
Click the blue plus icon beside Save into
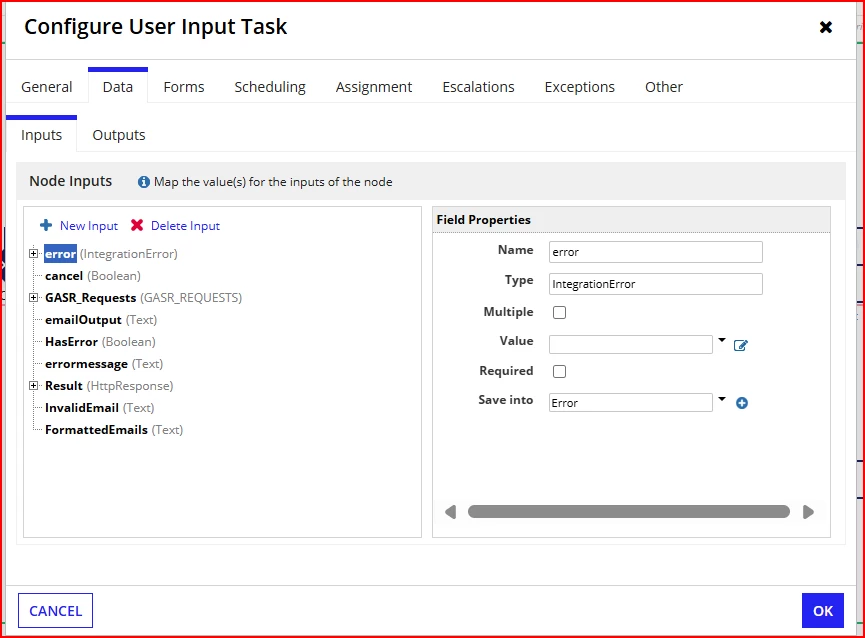(742, 403)
